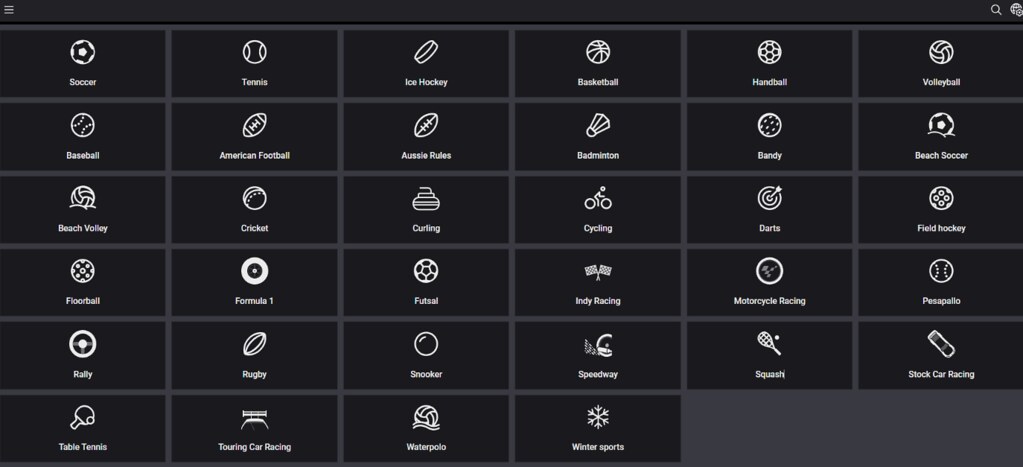Image resolution: width=1023 pixels, height=467 pixels.
Task: Click the "Snooker" label
Action: (426, 374)
